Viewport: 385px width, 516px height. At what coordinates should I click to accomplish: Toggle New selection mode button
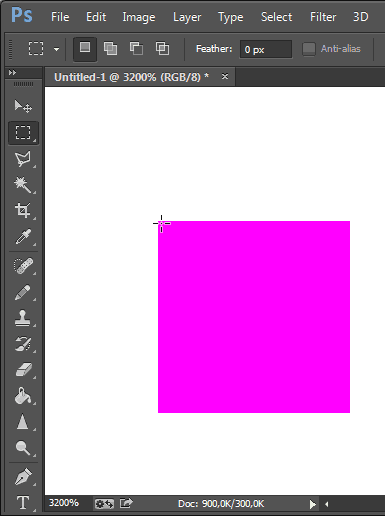(x=85, y=49)
